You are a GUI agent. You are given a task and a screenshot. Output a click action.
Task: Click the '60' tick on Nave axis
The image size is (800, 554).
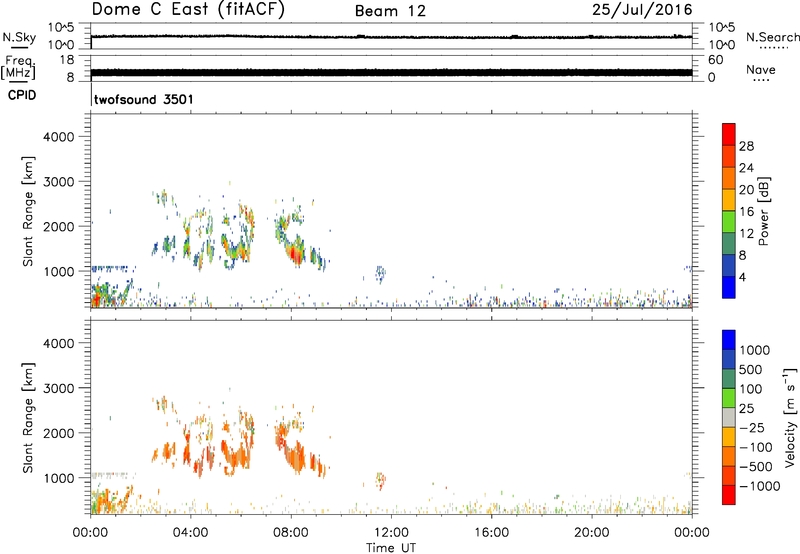coord(716,60)
